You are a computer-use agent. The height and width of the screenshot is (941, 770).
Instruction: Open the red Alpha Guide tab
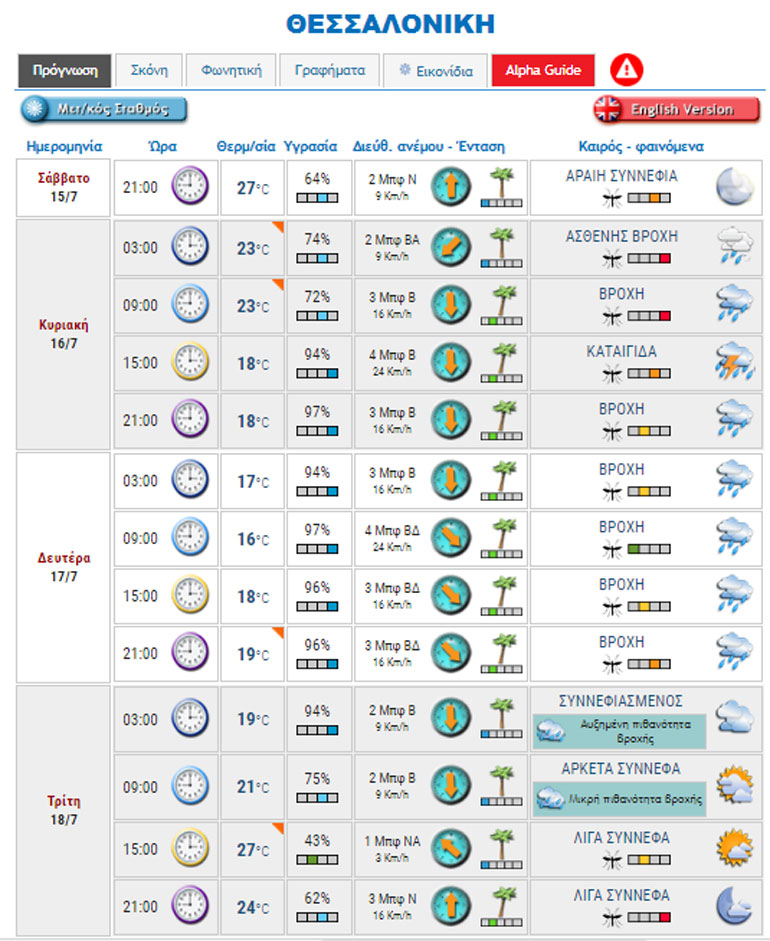(543, 71)
